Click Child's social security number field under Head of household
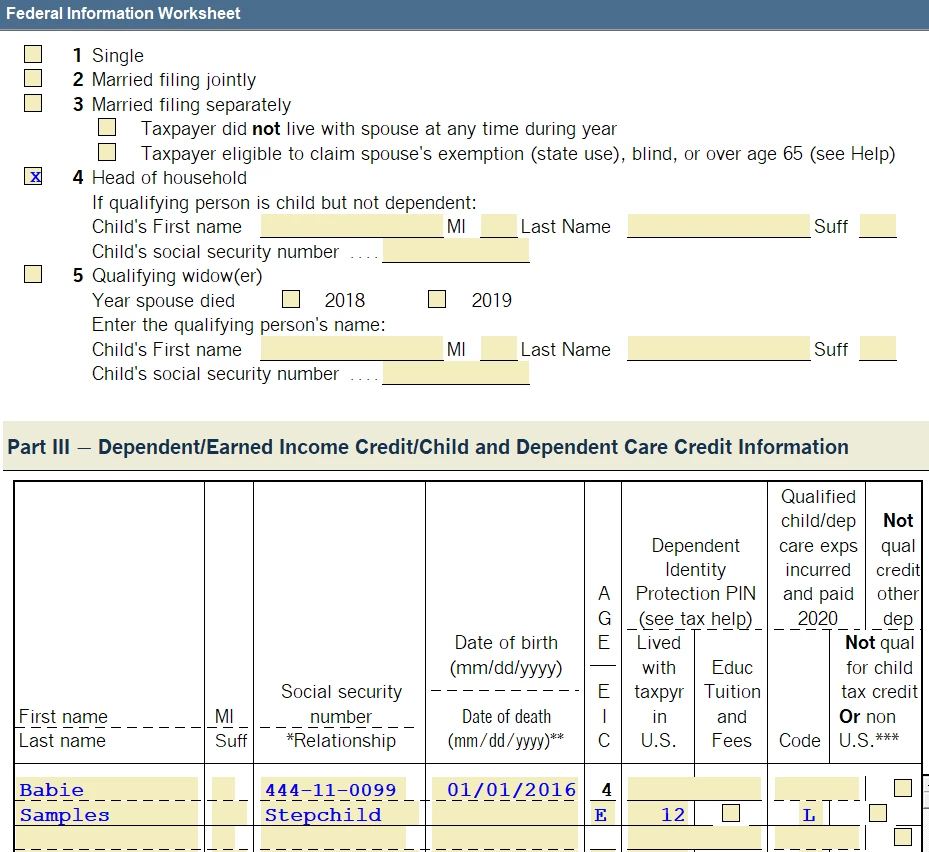This screenshot has height=852, width=929. (456, 251)
